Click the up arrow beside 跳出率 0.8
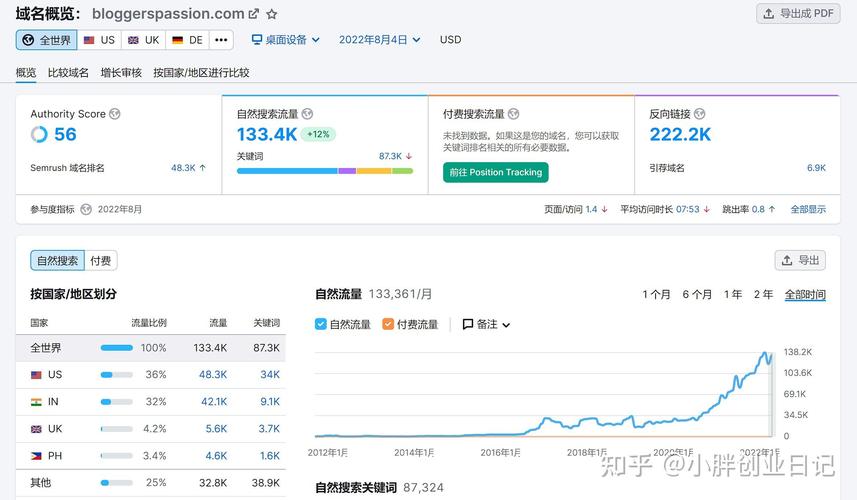This screenshot has width=857, height=500. (x=772, y=209)
